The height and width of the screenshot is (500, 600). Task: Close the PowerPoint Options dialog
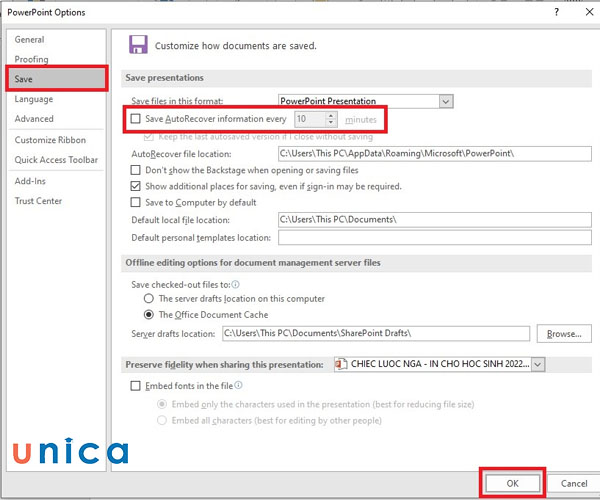coord(589,12)
